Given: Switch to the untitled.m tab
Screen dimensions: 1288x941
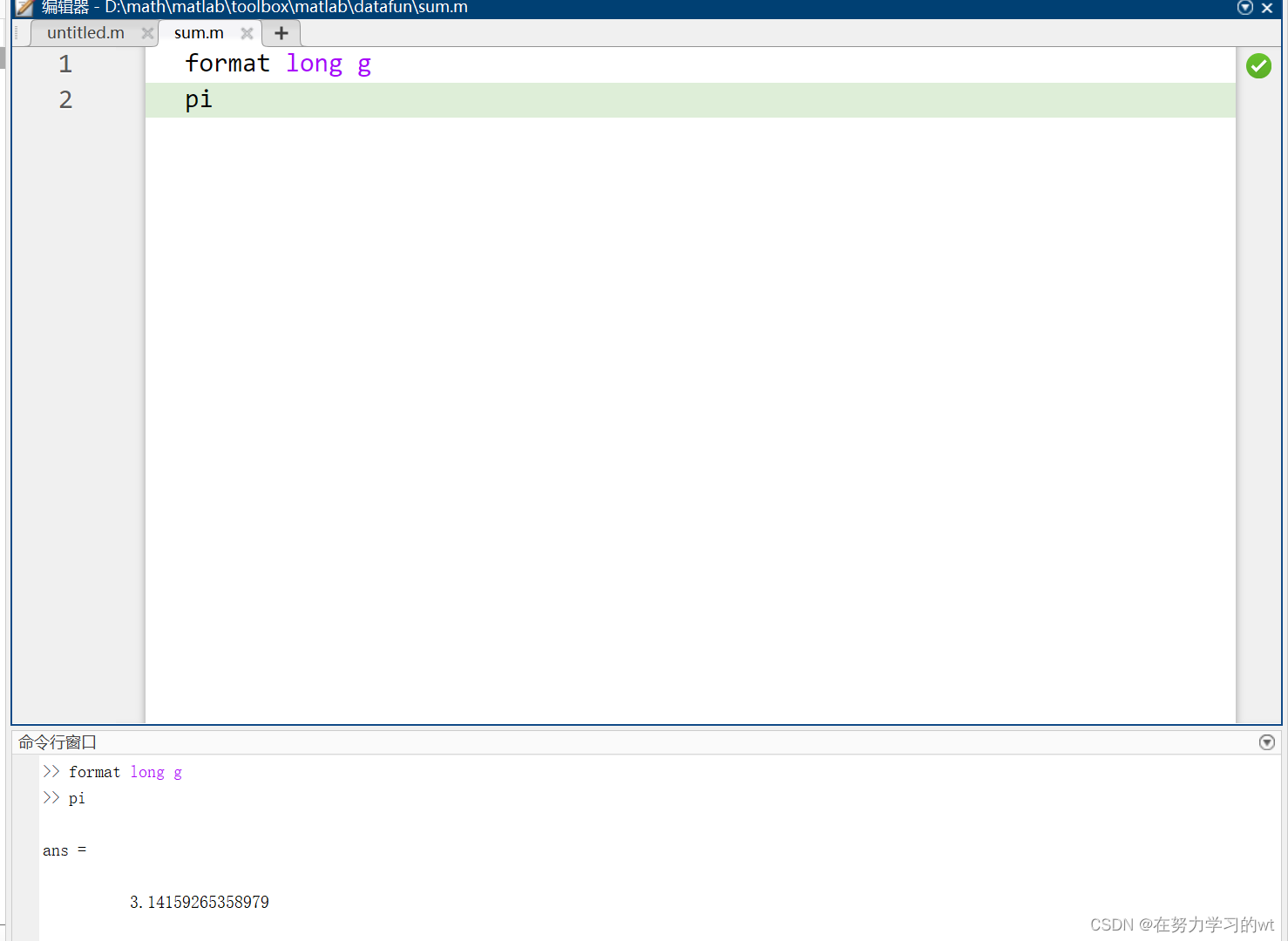Looking at the screenshot, I should [x=85, y=33].
